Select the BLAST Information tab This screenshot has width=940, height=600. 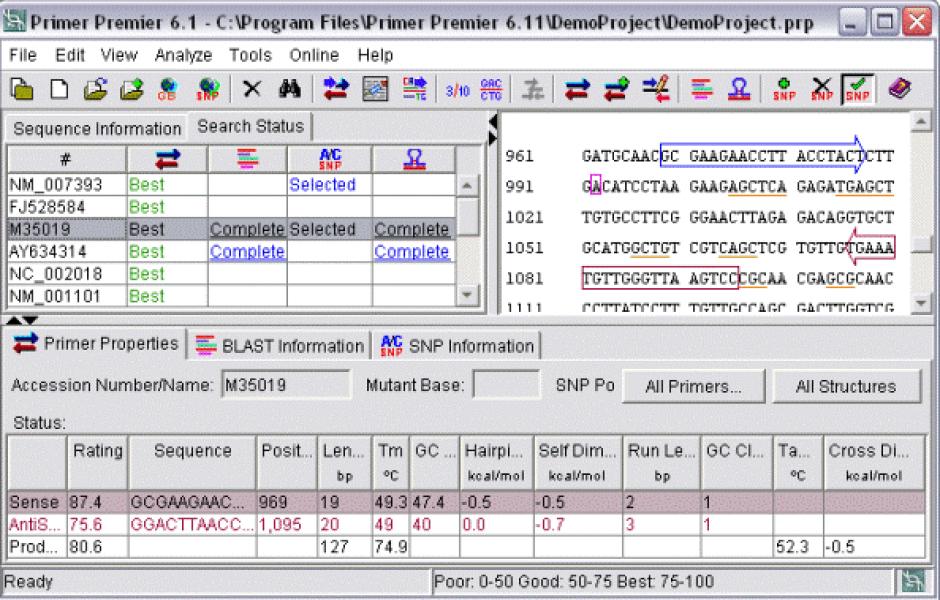(x=279, y=346)
